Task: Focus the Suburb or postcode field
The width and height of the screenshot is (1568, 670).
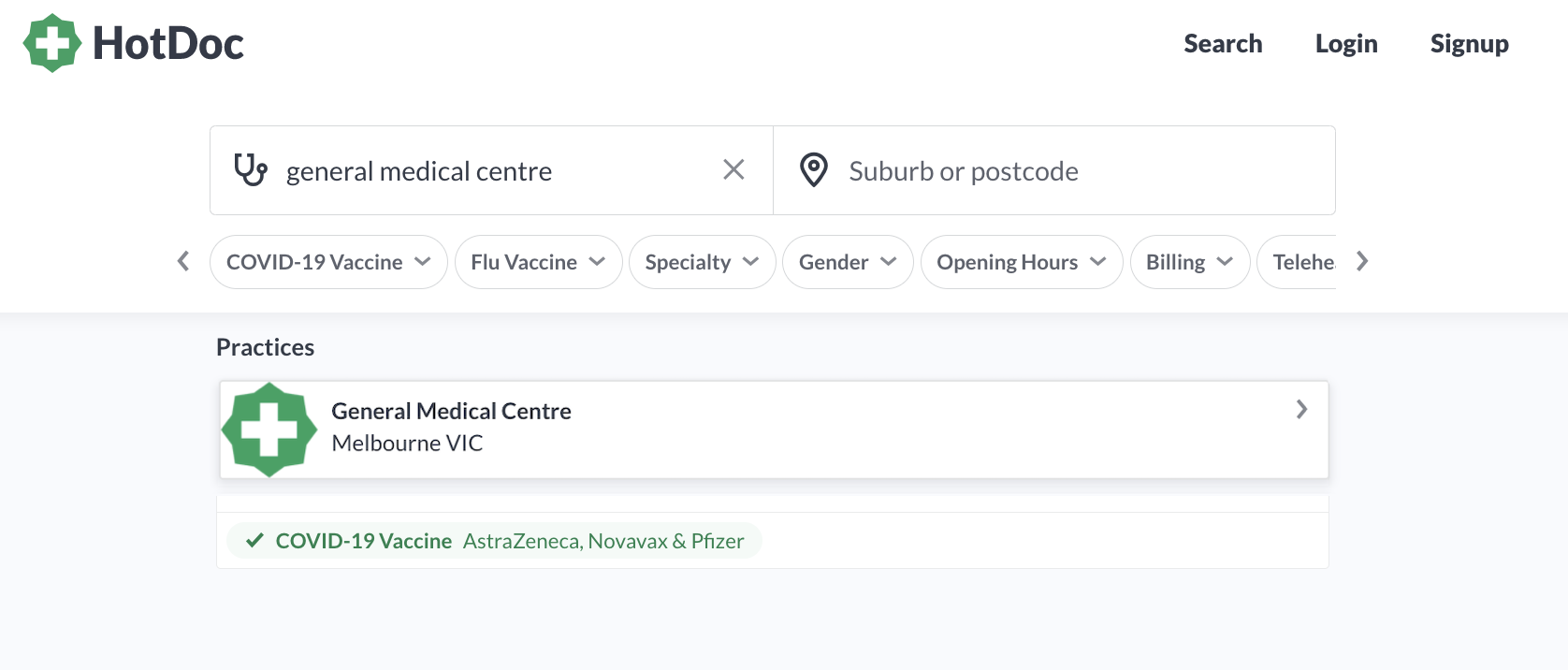Action: click(1054, 170)
